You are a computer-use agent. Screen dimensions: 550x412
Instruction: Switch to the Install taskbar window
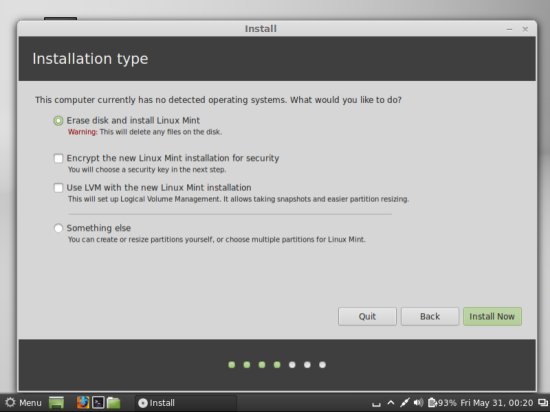click(x=186, y=403)
